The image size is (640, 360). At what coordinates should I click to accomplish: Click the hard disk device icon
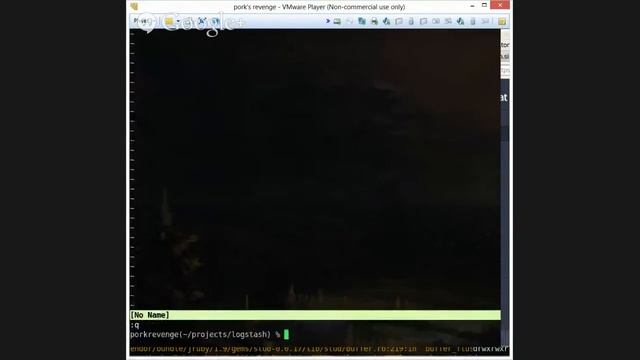pos(337,21)
